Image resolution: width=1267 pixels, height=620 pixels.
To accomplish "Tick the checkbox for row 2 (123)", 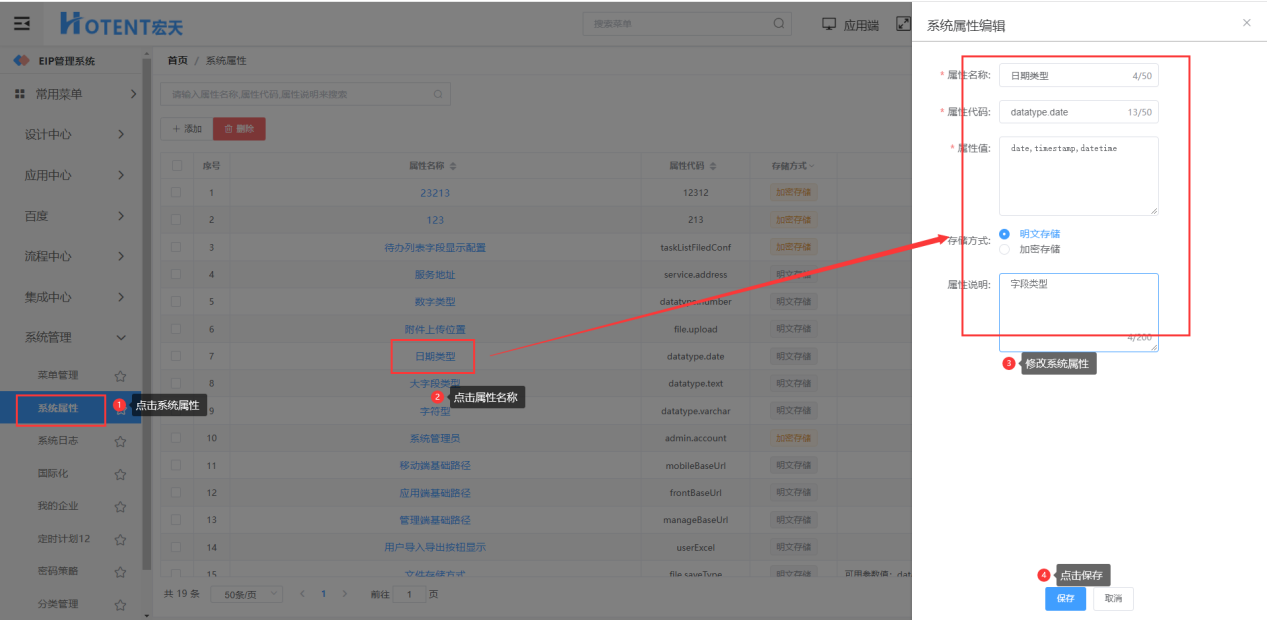I will tap(177, 219).
